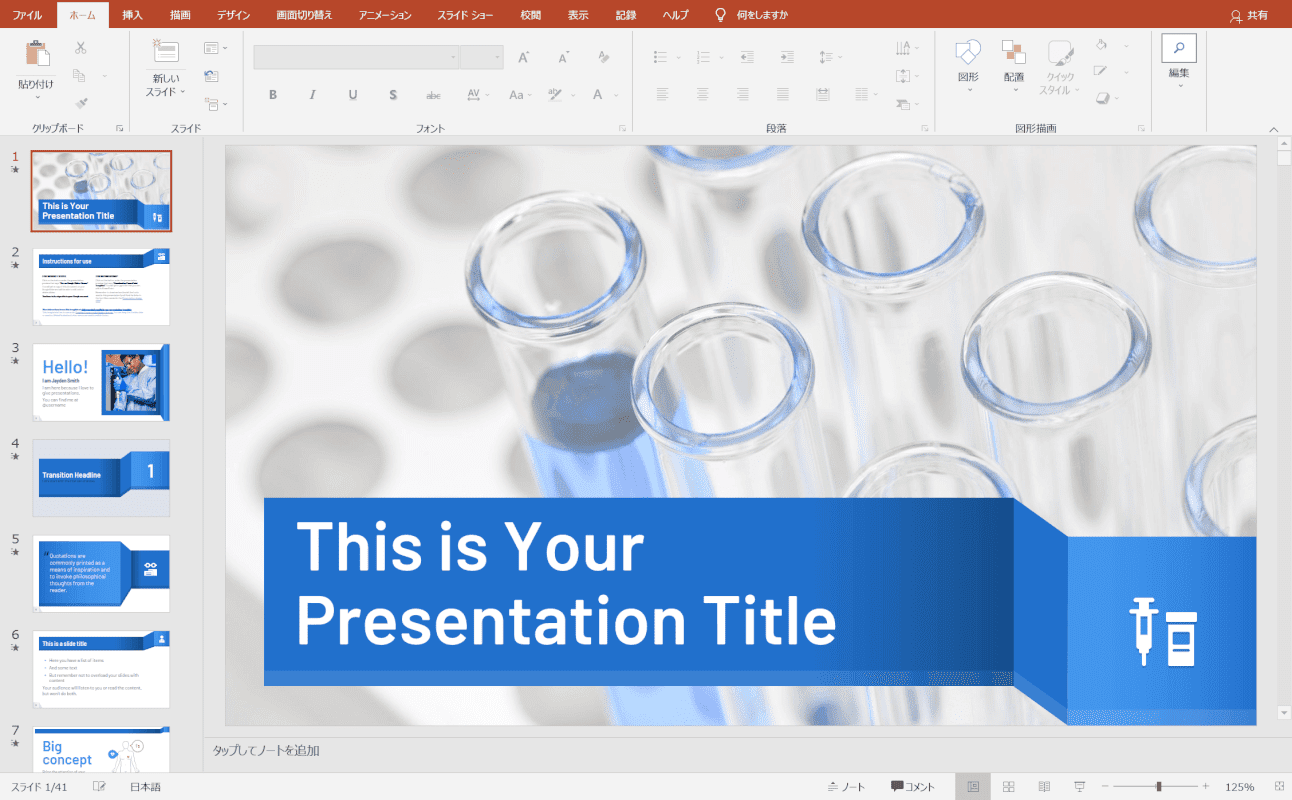Image resolution: width=1292 pixels, height=800 pixels.
Task: Open the font size combo box
Action: point(482,57)
